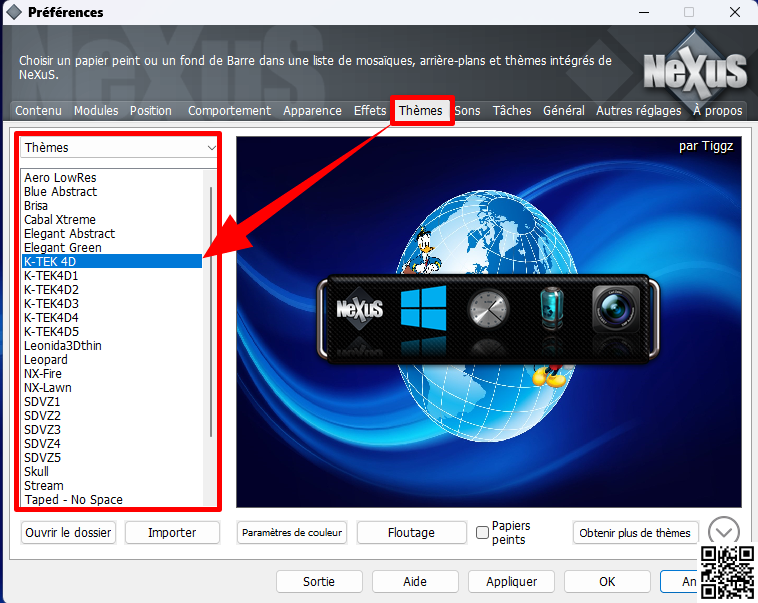Select NX-Fire theme
758x603 pixels.
pyautogui.click(x=112, y=374)
